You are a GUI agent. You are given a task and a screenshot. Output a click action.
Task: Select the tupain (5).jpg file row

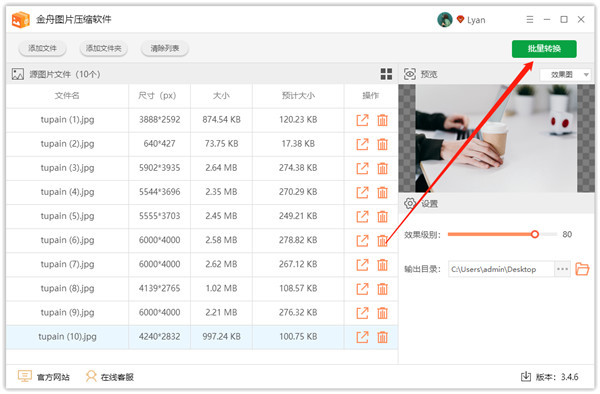pyautogui.click(x=202, y=217)
